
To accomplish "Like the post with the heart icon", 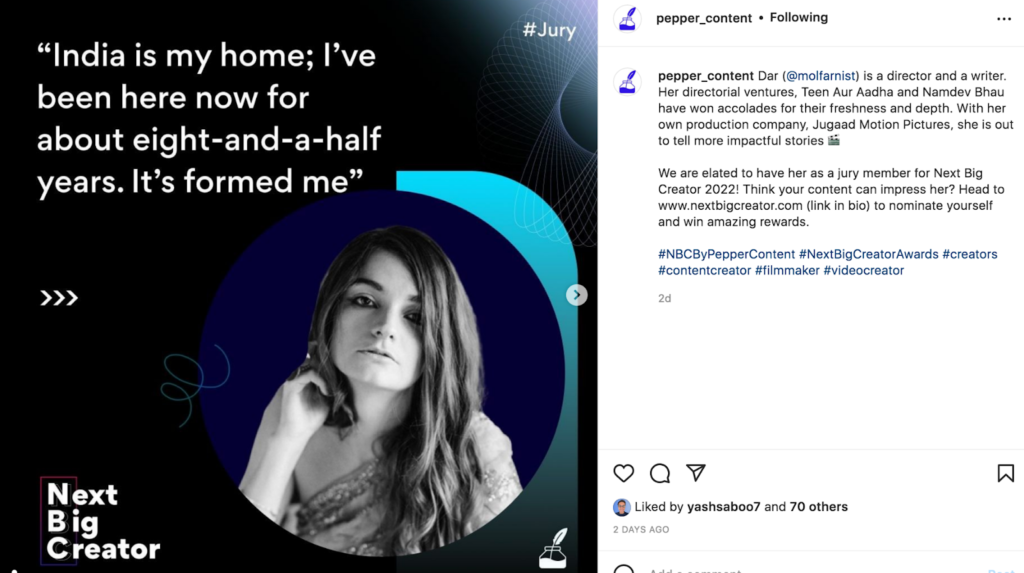I will pos(623,473).
